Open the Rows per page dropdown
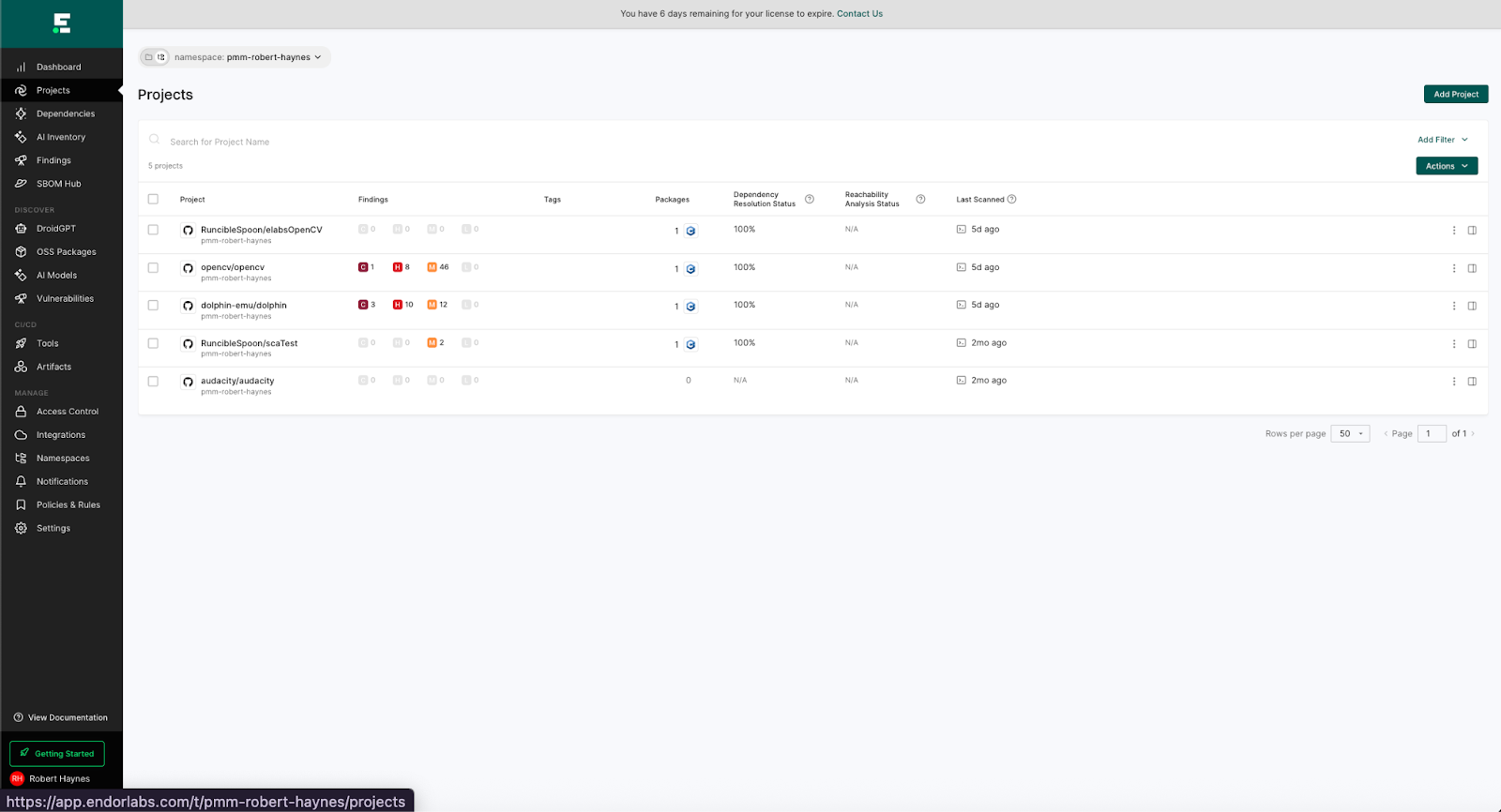The image size is (1501, 812). coord(1350,433)
